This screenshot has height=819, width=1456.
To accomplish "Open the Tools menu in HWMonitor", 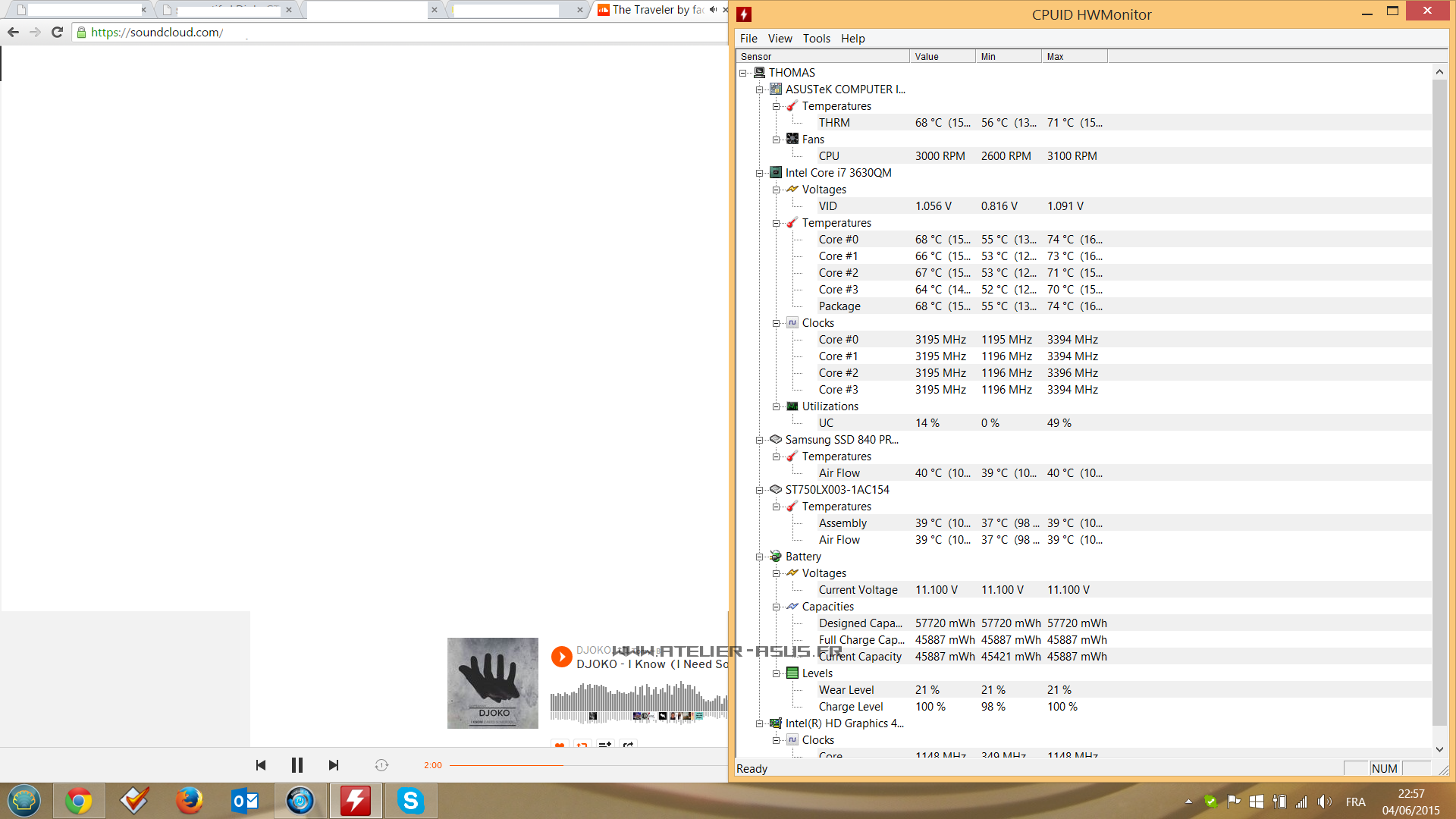I will point(816,39).
